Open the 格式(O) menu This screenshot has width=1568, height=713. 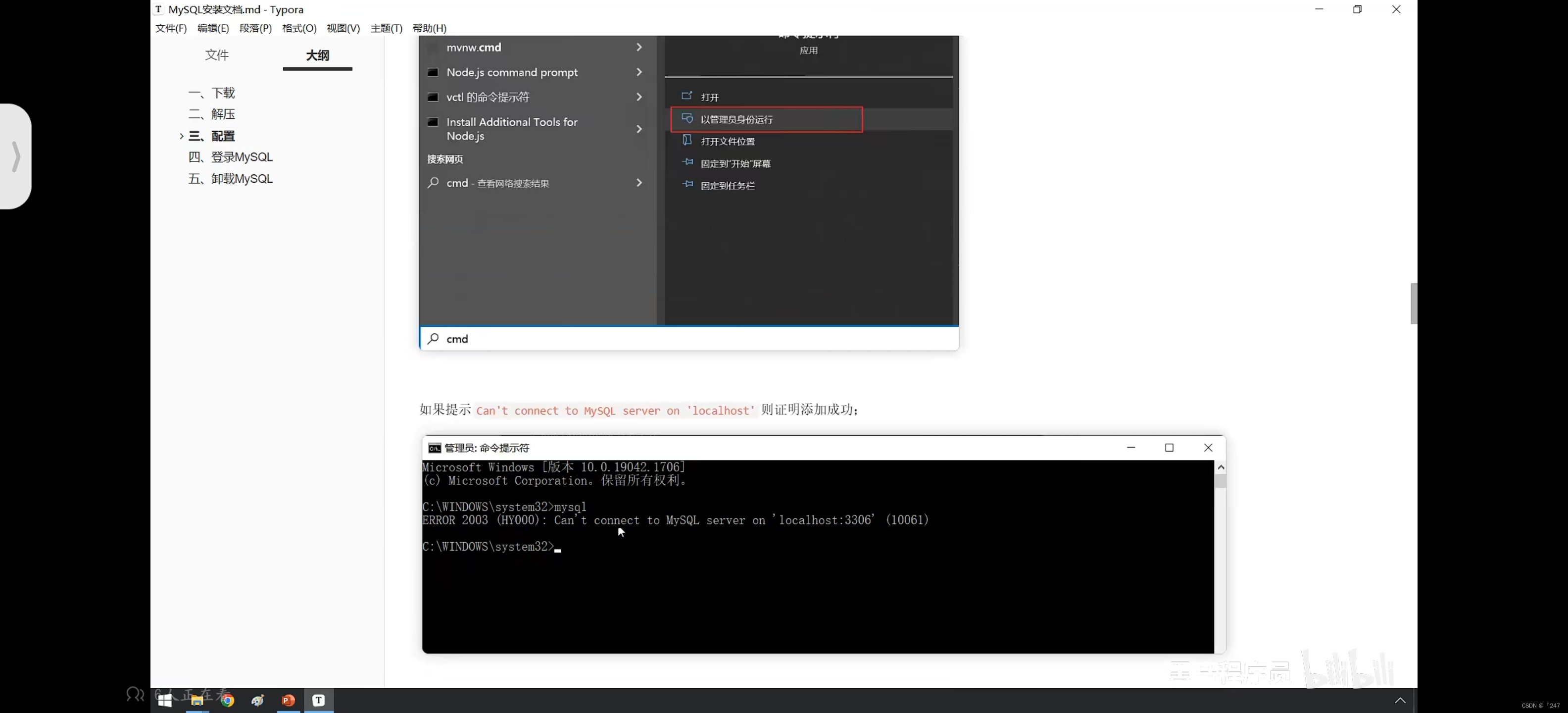pyautogui.click(x=299, y=28)
